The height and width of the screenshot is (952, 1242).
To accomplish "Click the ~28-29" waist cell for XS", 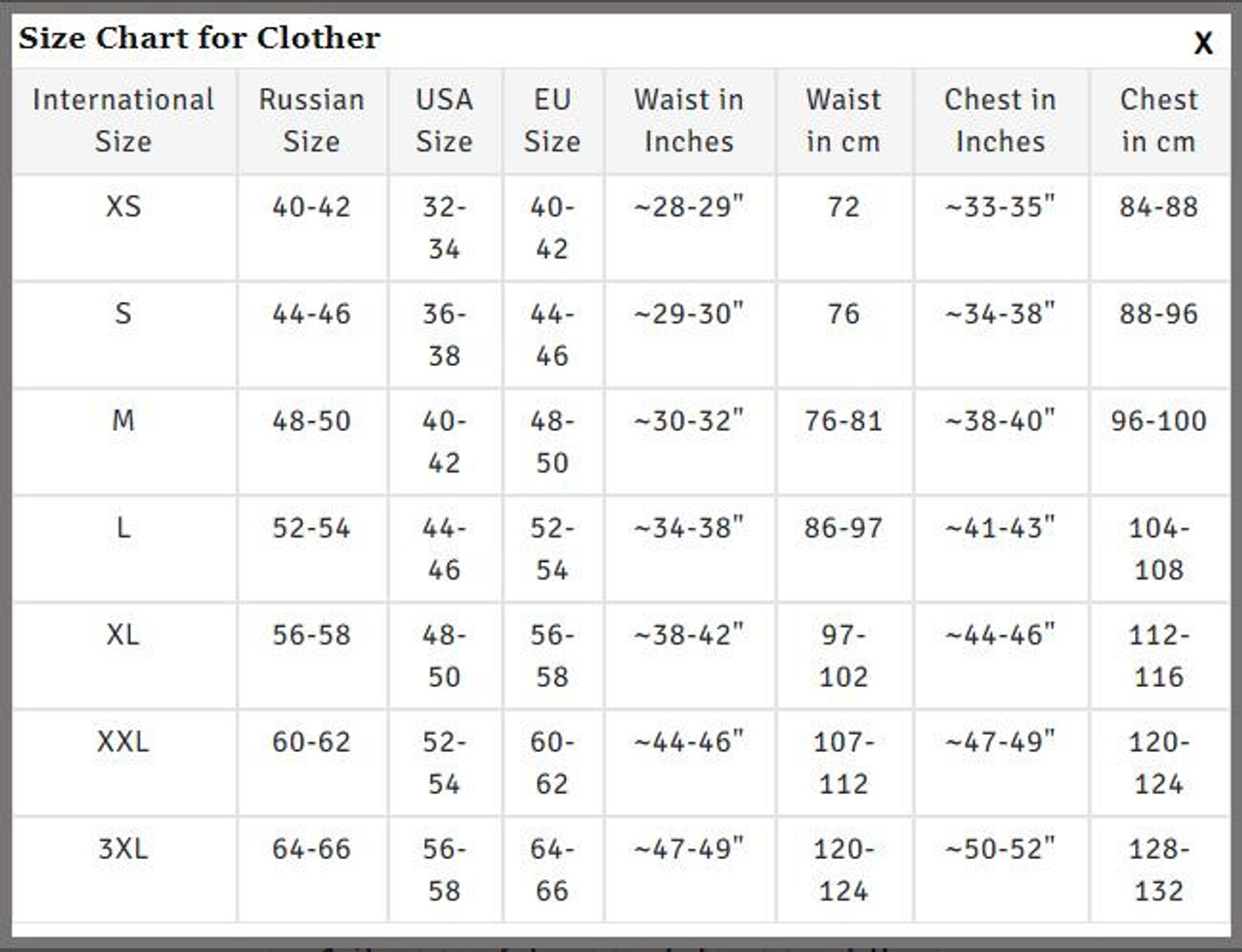I will click(x=688, y=207).
